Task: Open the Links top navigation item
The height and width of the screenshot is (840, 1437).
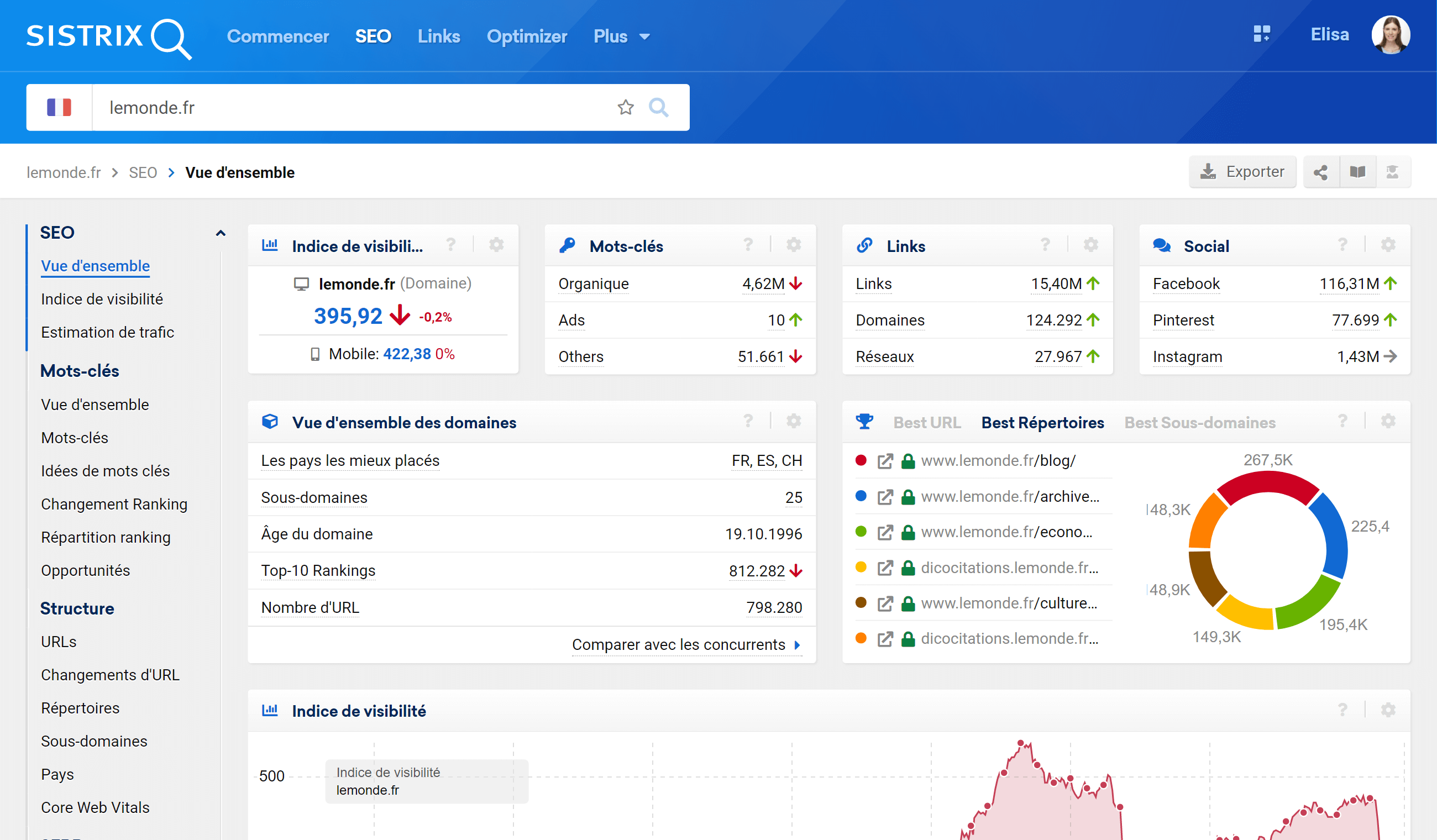Action: (x=438, y=36)
